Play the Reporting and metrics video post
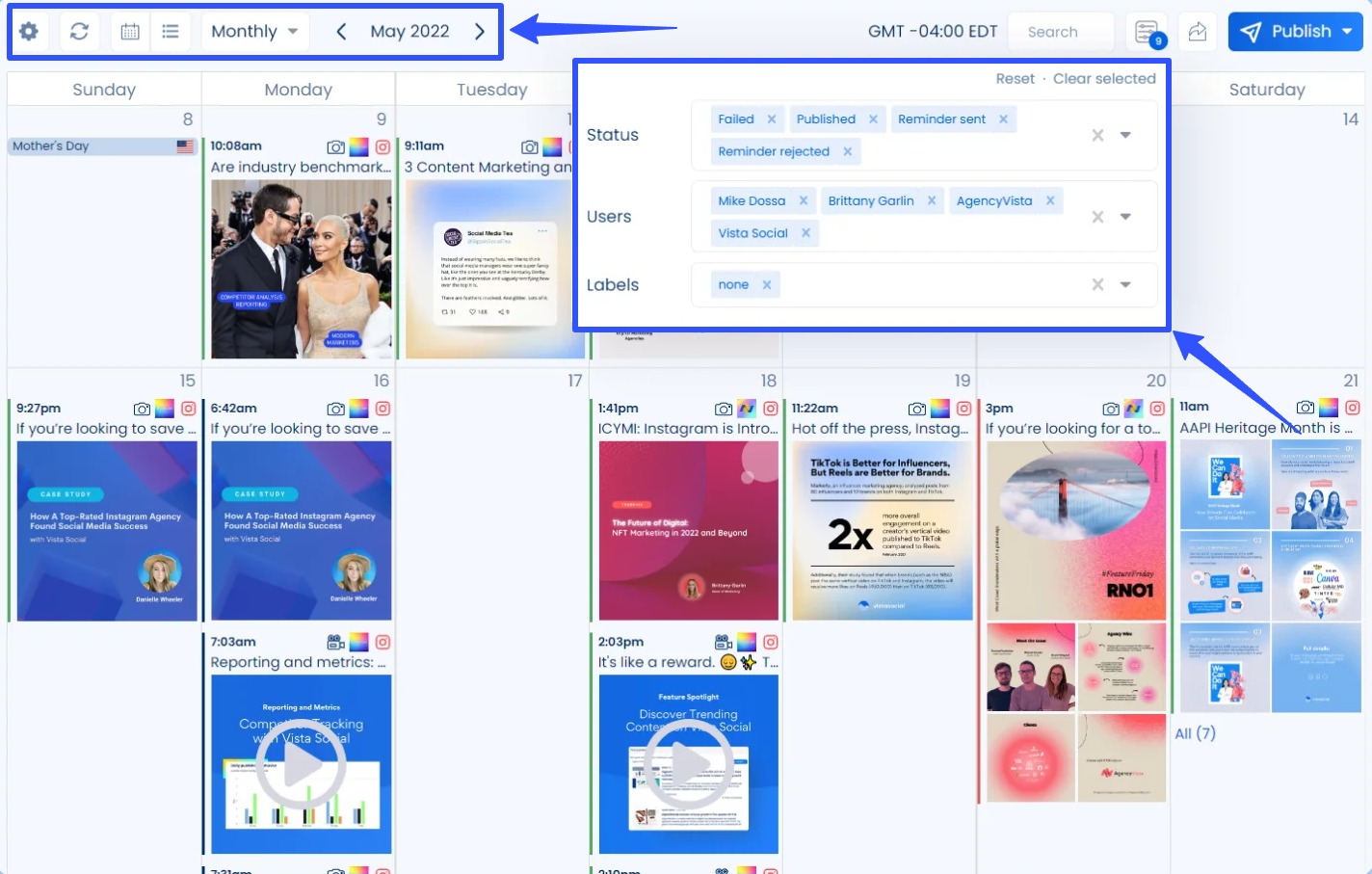This screenshot has height=874, width=1372. click(x=301, y=762)
